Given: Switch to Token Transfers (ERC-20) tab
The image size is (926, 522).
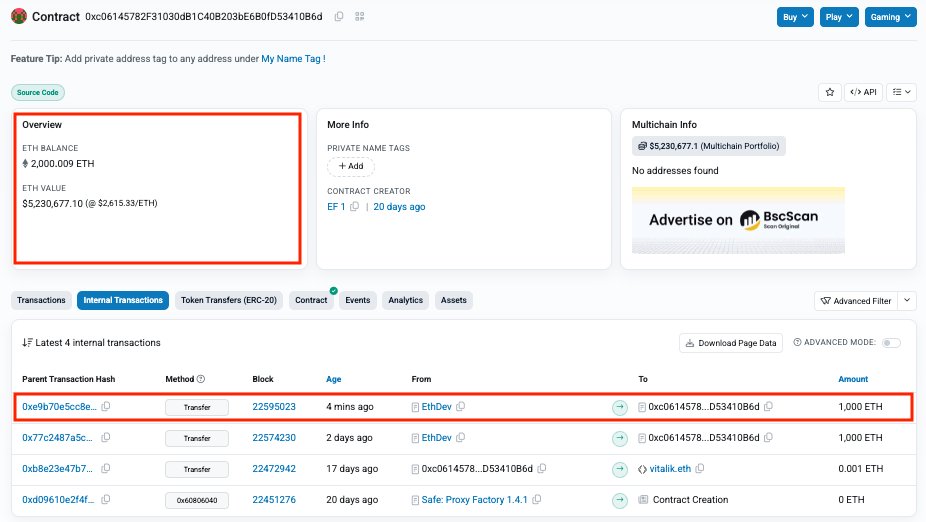Looking at the screenshot, I should [x=229, y=300].
